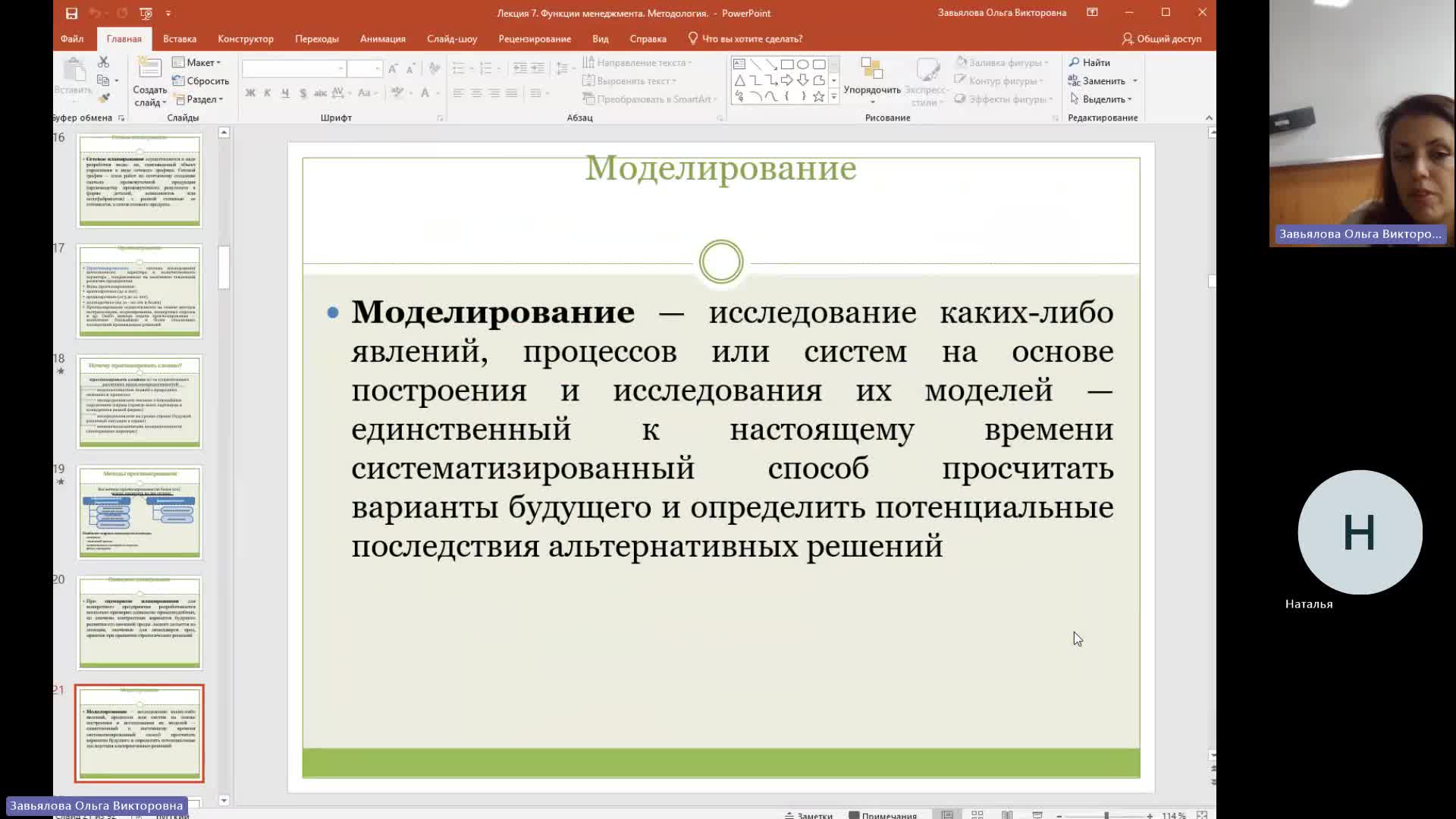Click the Заметки notes button in status bar
This screenshot has height=819, width=1456.
coord(808,815)
